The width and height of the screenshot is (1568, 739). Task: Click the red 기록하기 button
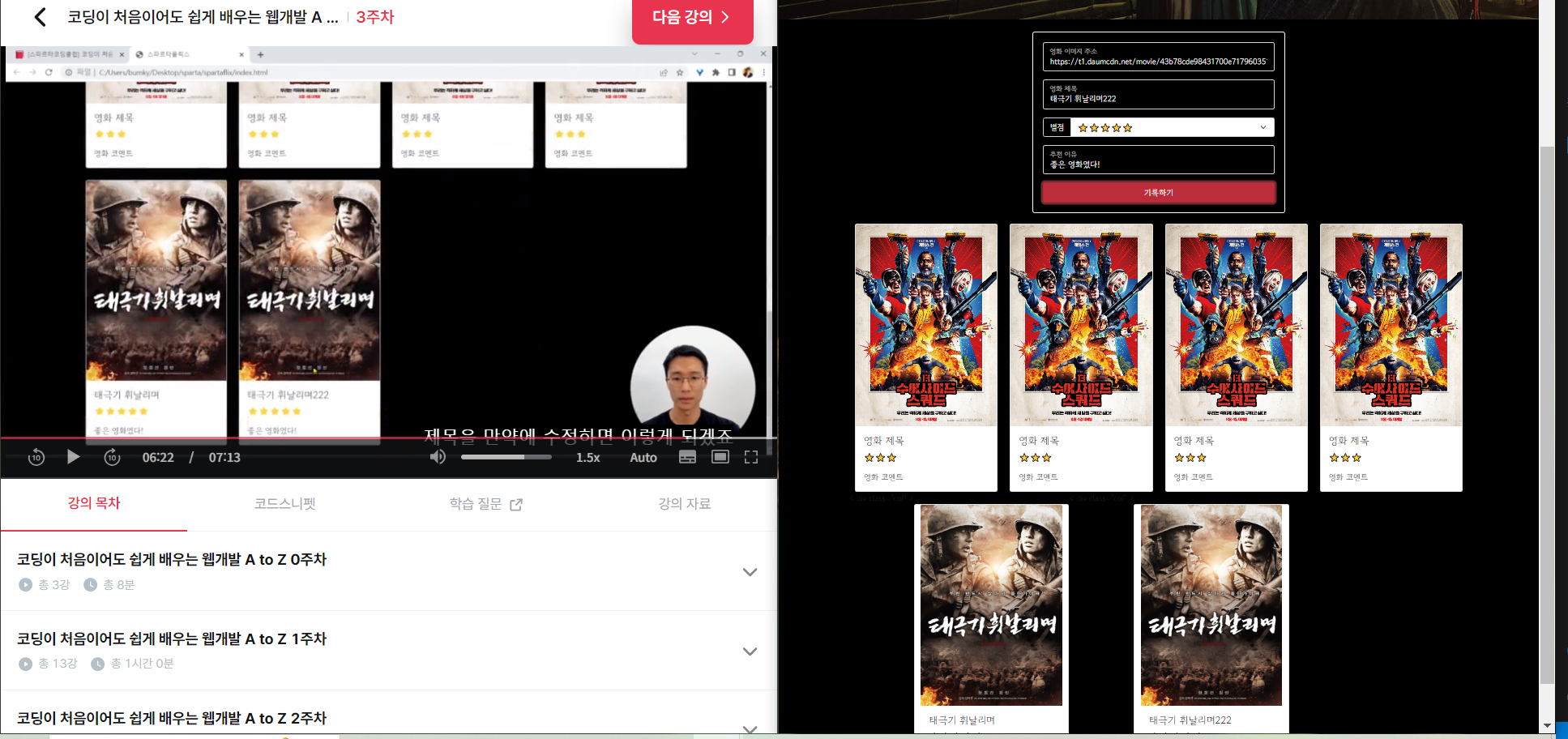click(x=1158, y=193)
